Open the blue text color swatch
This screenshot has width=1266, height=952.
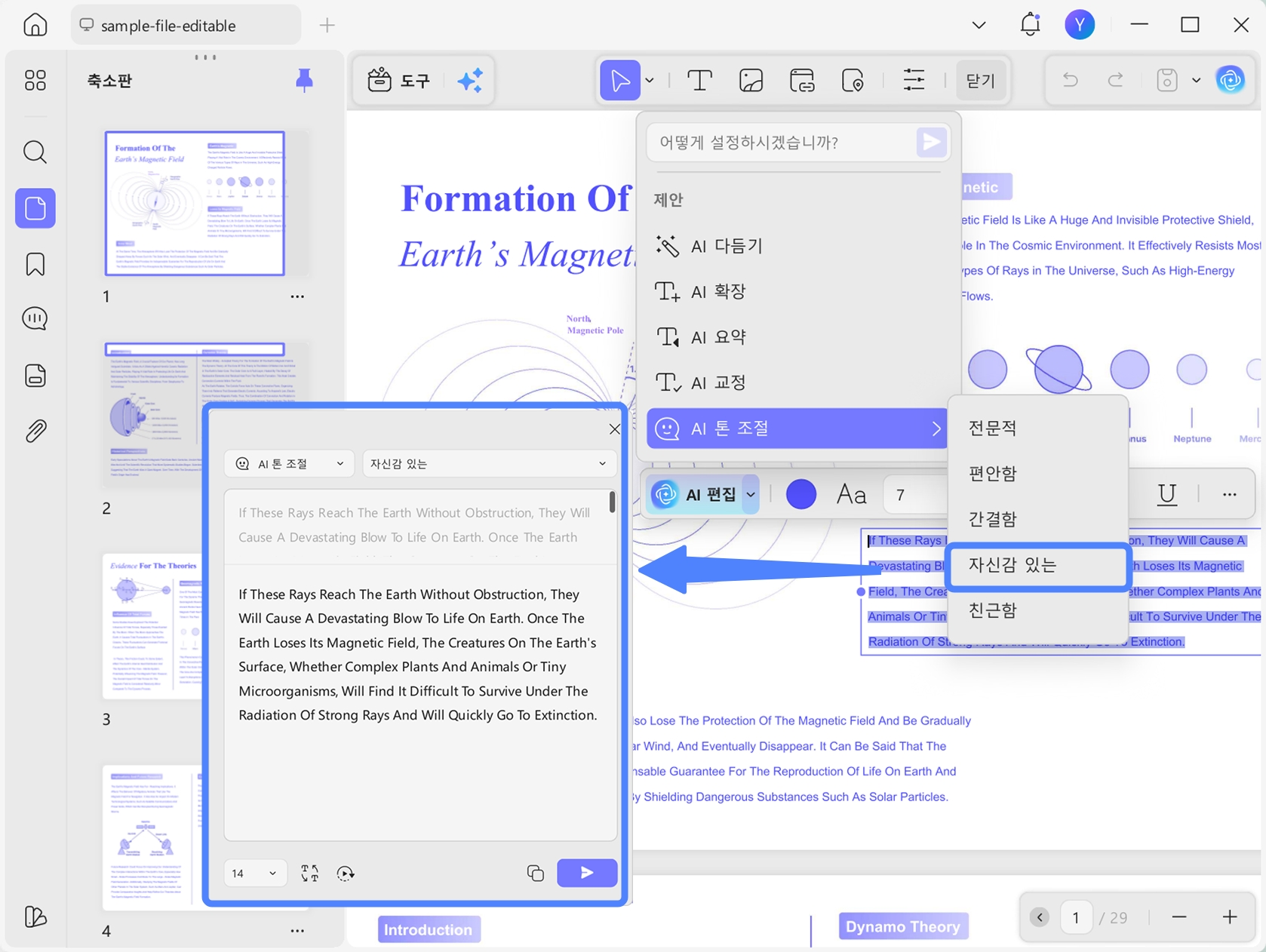coord(800,494)
